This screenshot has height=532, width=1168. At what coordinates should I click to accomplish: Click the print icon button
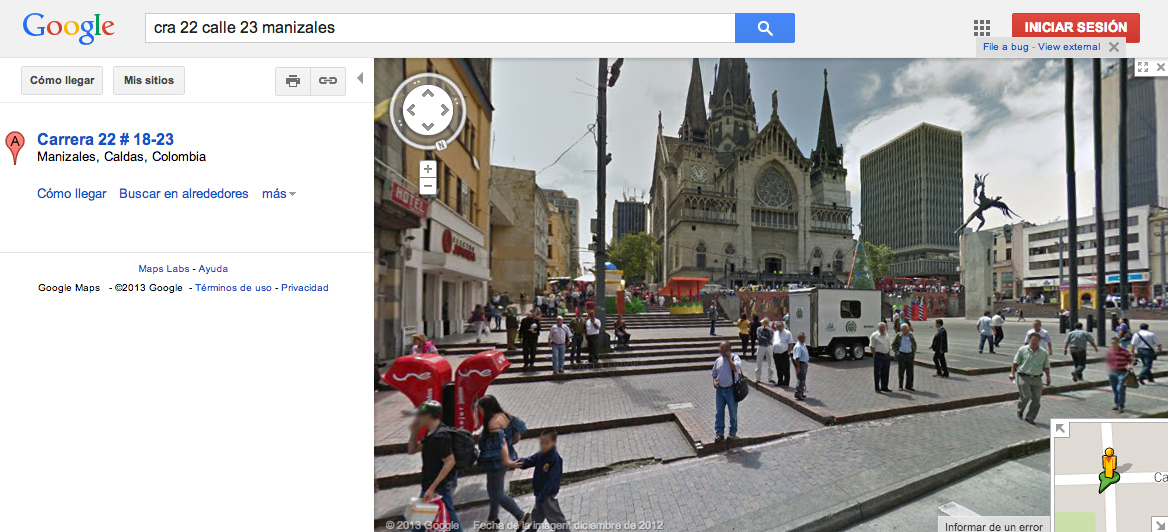click(293, 81)
